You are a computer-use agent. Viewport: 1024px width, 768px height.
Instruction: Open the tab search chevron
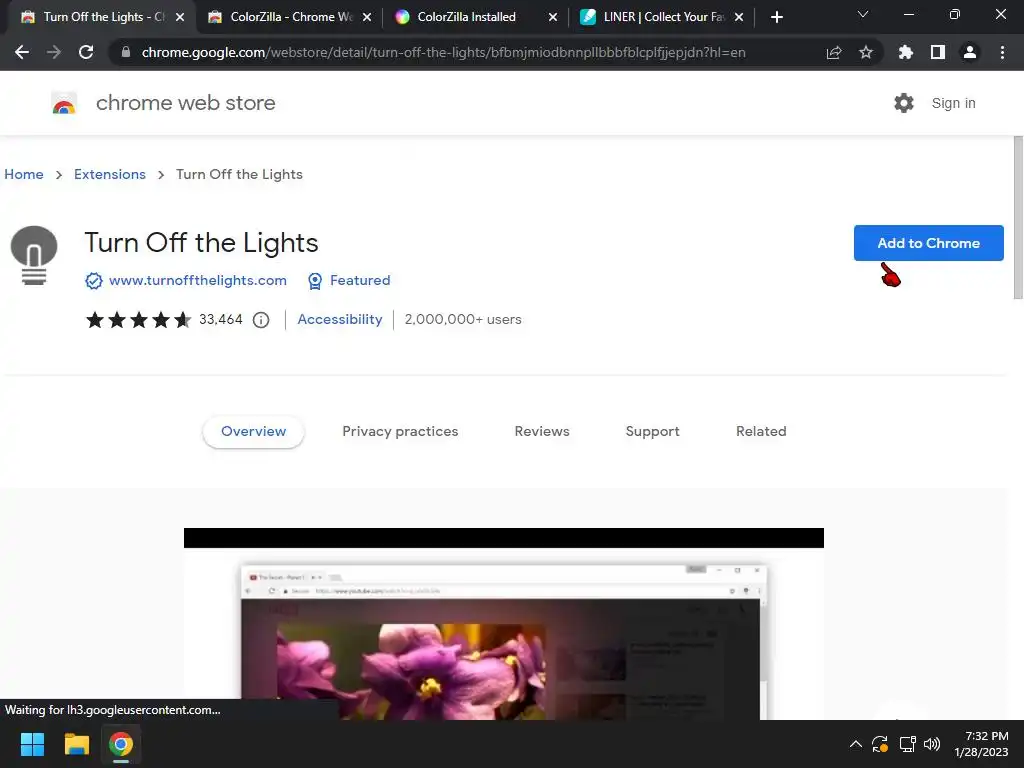pos(863,14)
